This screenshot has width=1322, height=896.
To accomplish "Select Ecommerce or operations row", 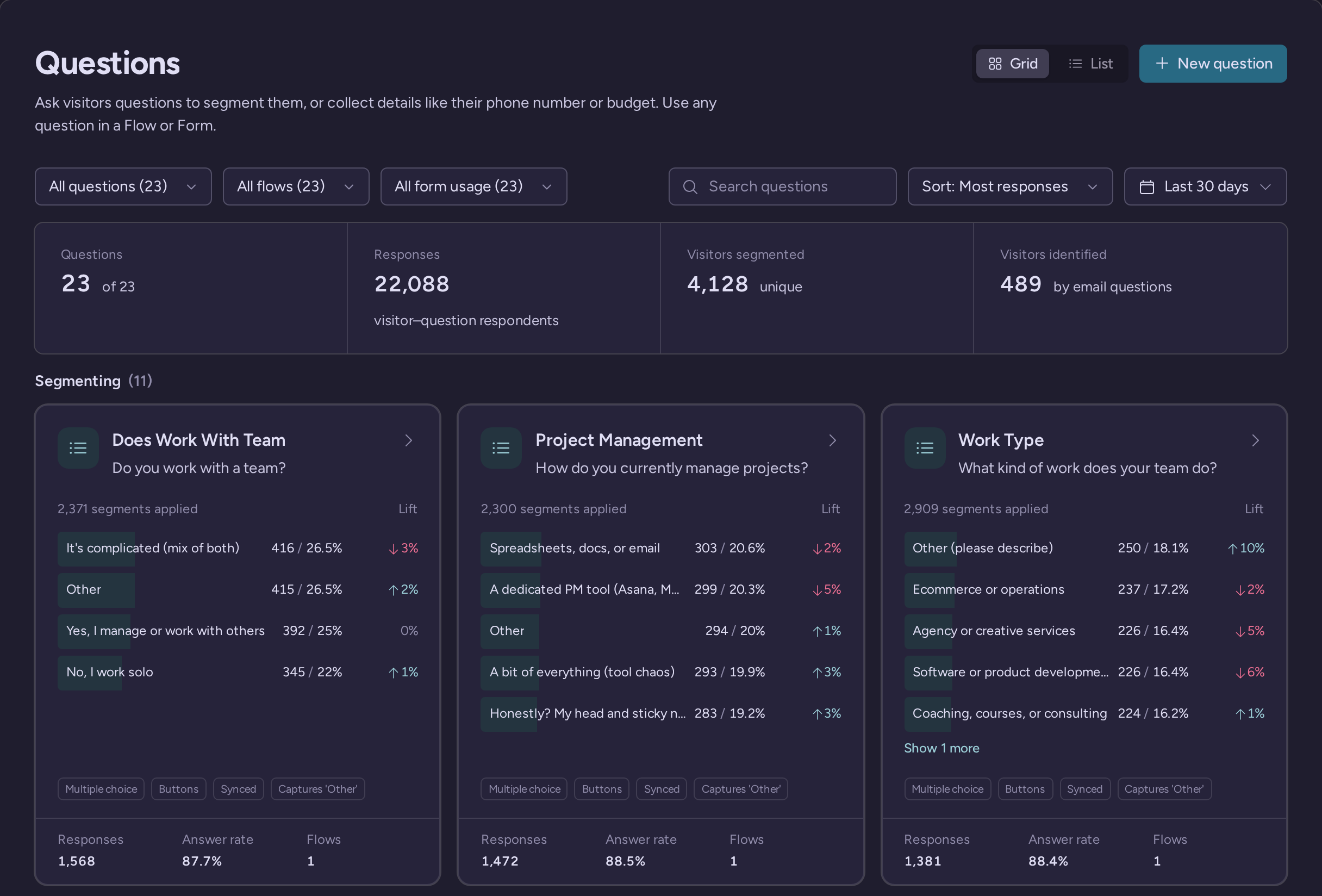I will pyautogui.click(x=1084, y=590).
